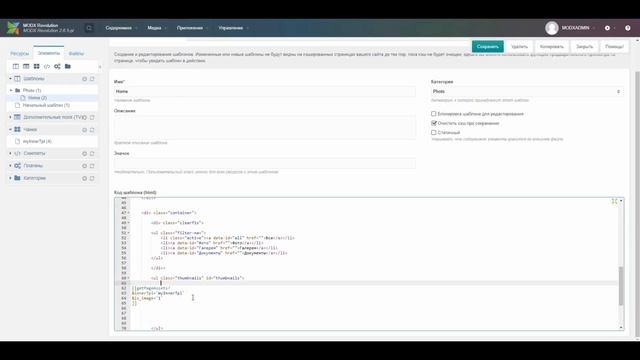640x360 pixels.
Task: Click the Копировать duplicate button
Action: pos(551,47)
